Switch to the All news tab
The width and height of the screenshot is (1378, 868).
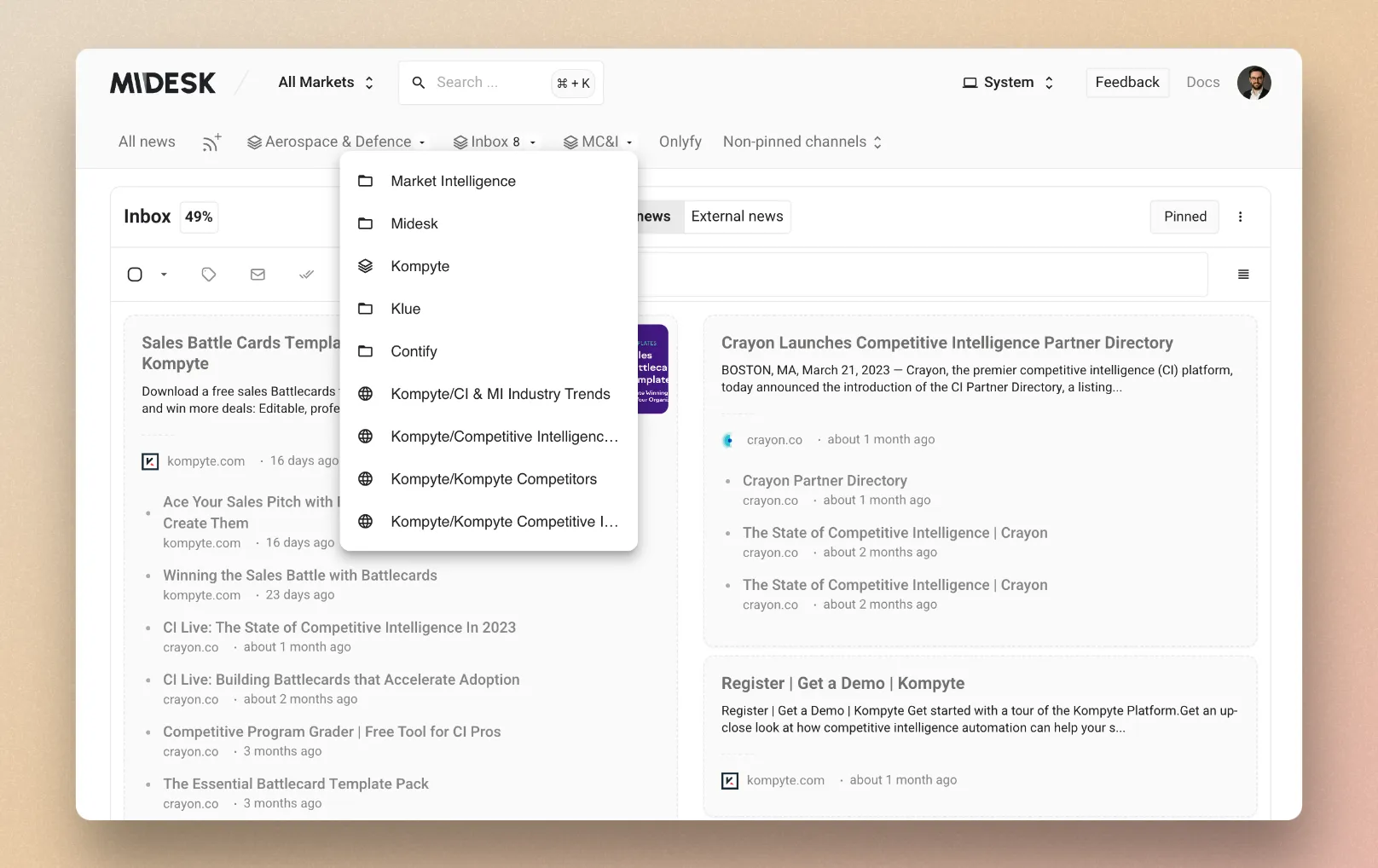click(147, 142)
